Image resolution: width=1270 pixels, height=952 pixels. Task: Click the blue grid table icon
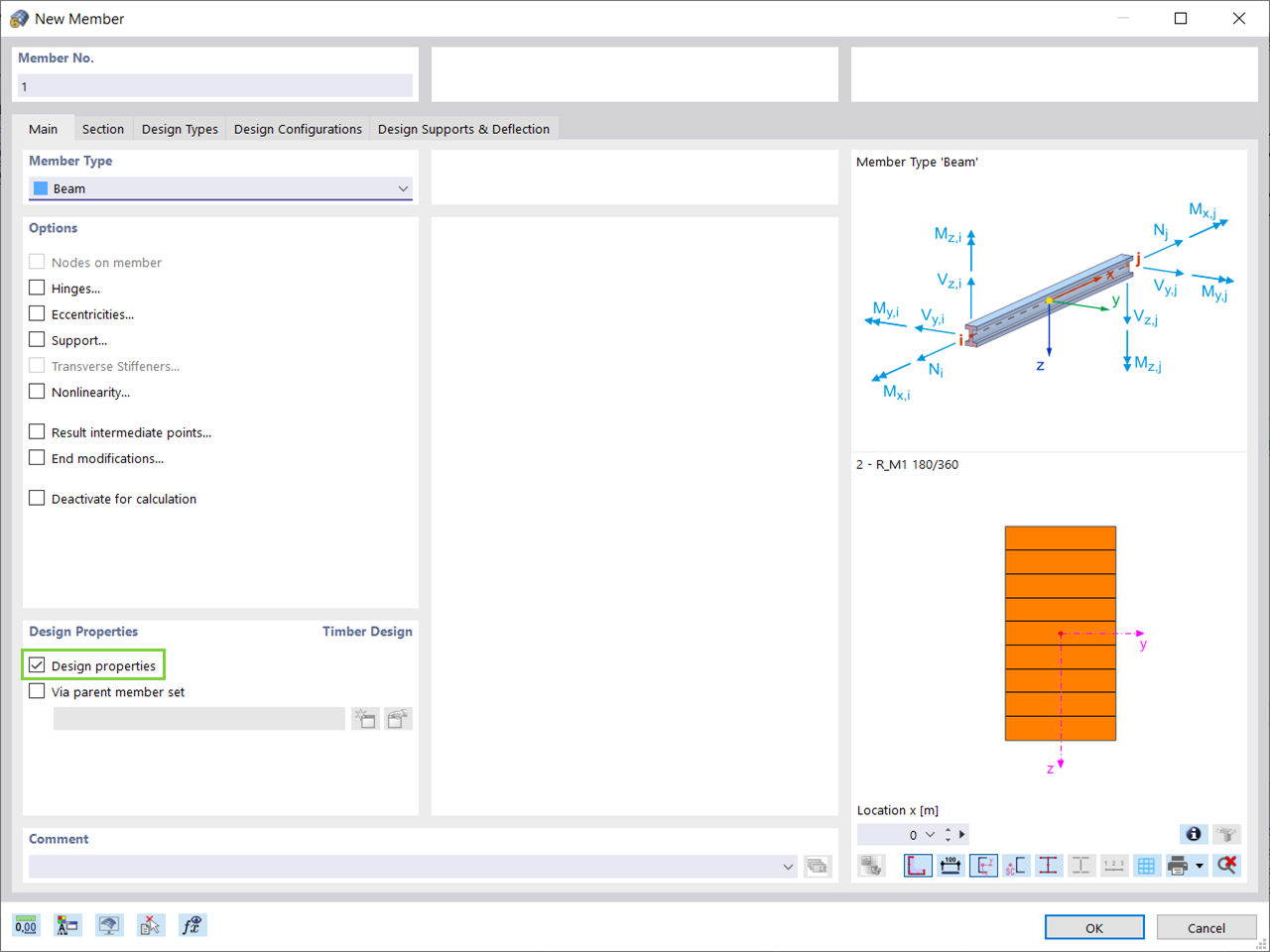click(x=1147, y=866)
